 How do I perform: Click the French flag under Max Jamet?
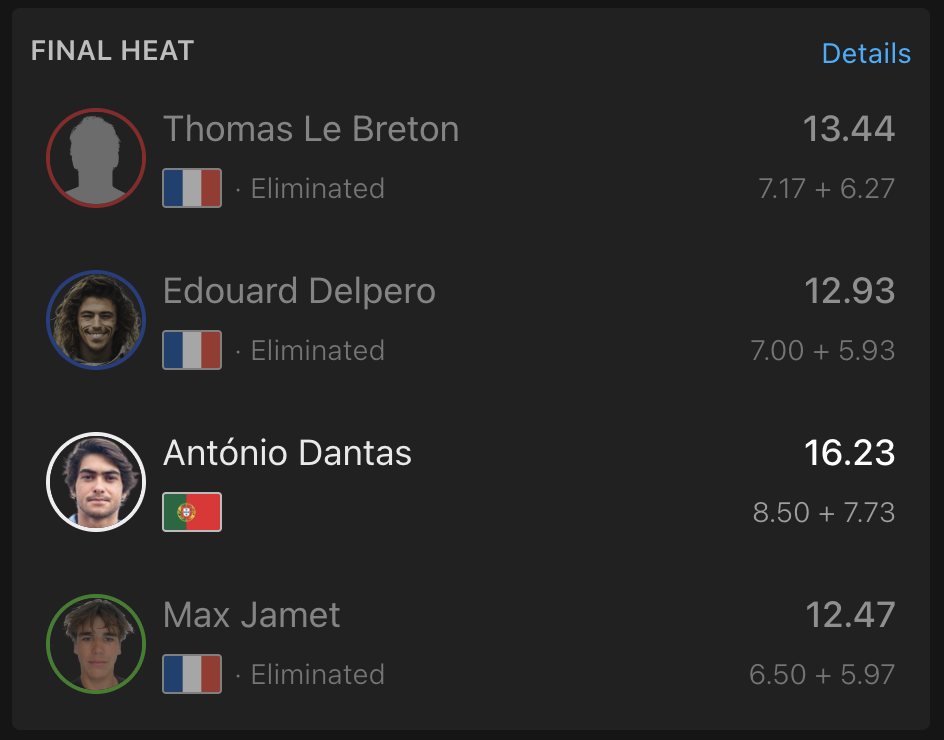tap(192, 674)
